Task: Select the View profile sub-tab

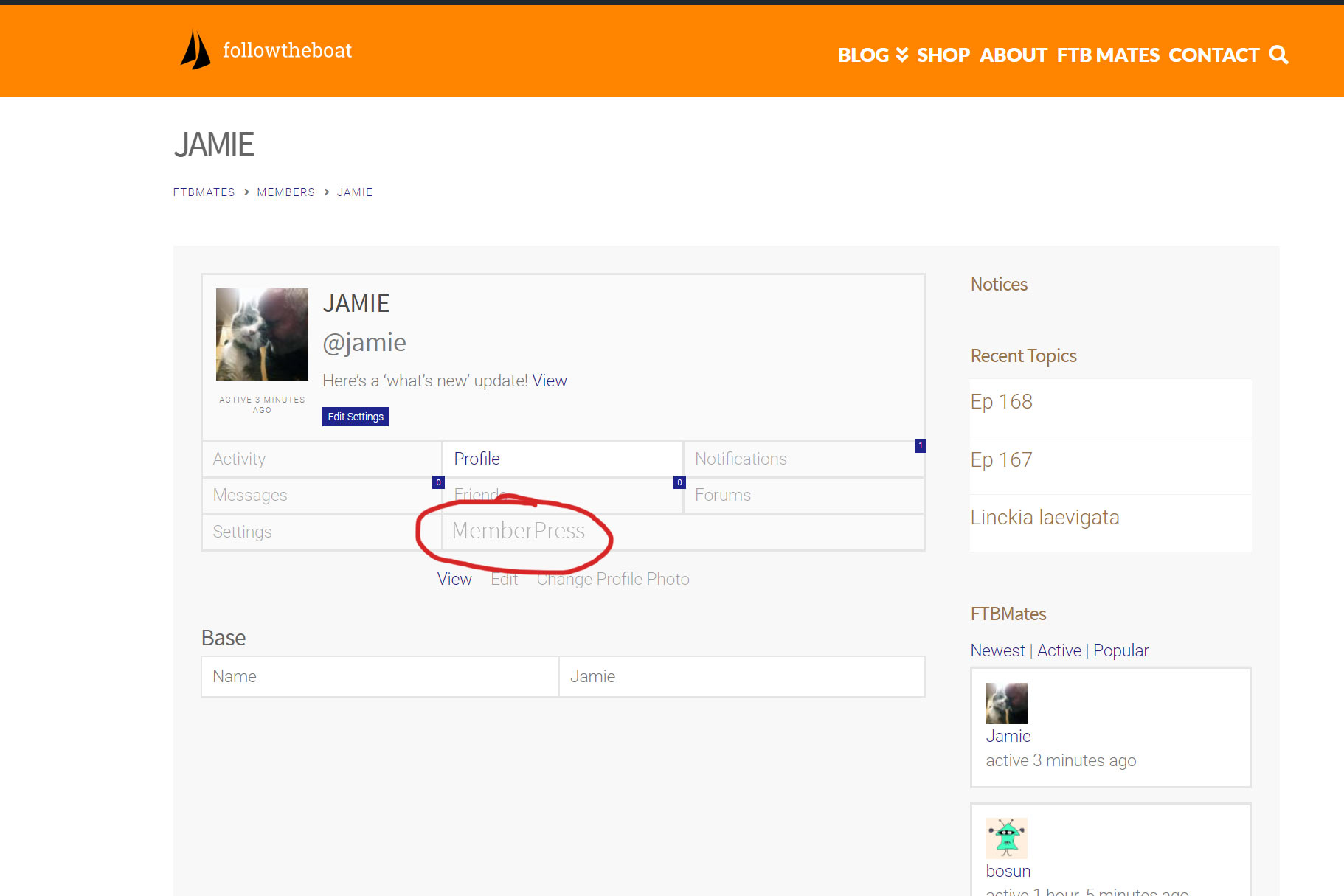Action: click(x=454, y=579)
